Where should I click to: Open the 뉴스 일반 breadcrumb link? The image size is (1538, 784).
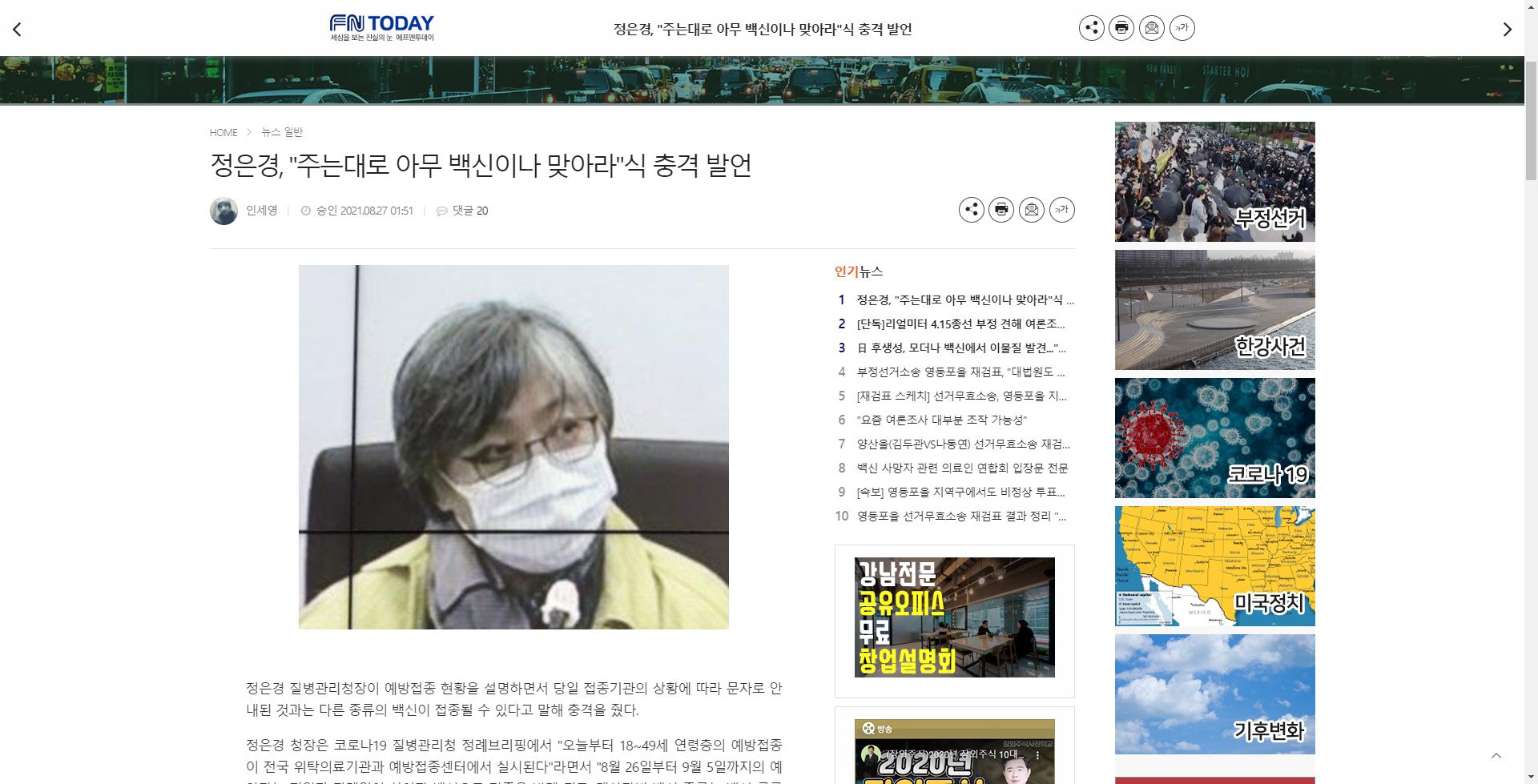pos(282,132)
